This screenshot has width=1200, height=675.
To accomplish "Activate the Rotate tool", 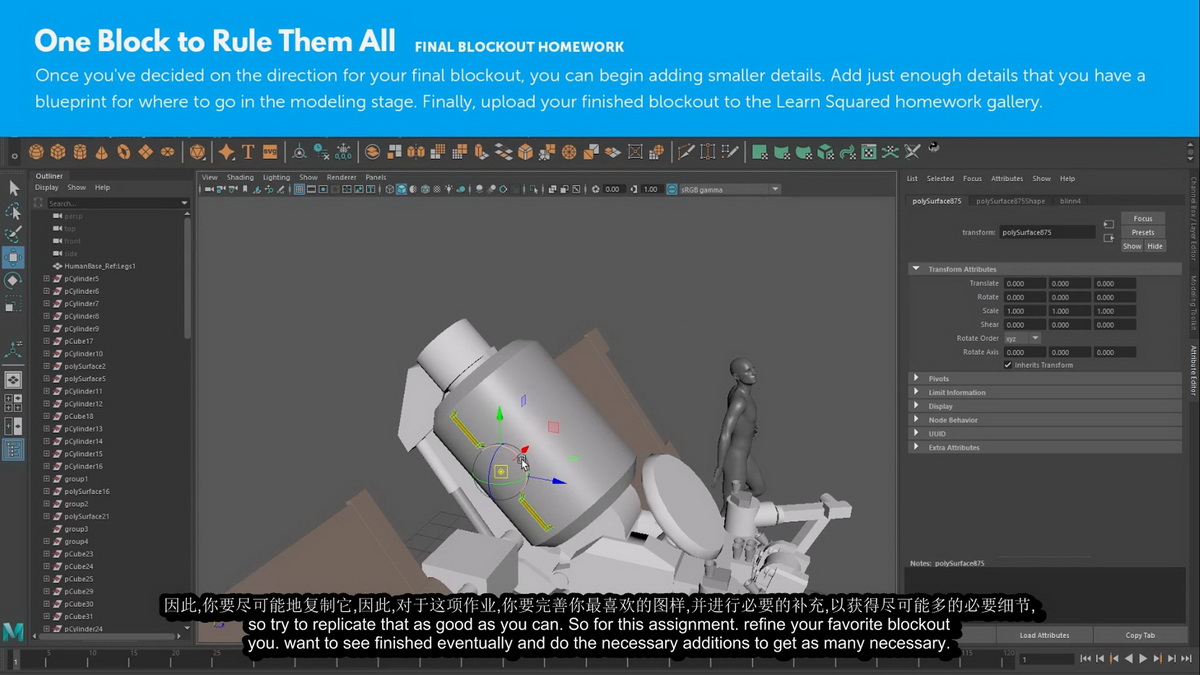I will click(x=14, y=281).
